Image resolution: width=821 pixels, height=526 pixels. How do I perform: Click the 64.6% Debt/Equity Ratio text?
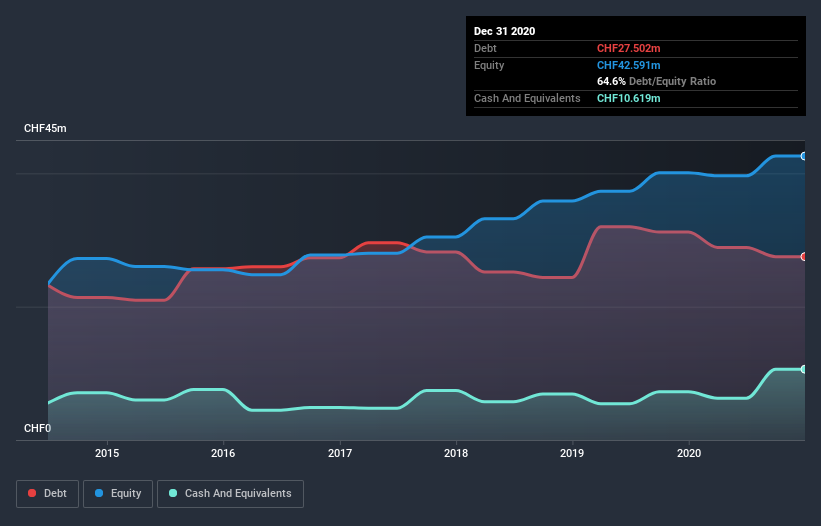pyautogui.click(x=656, y=82)
